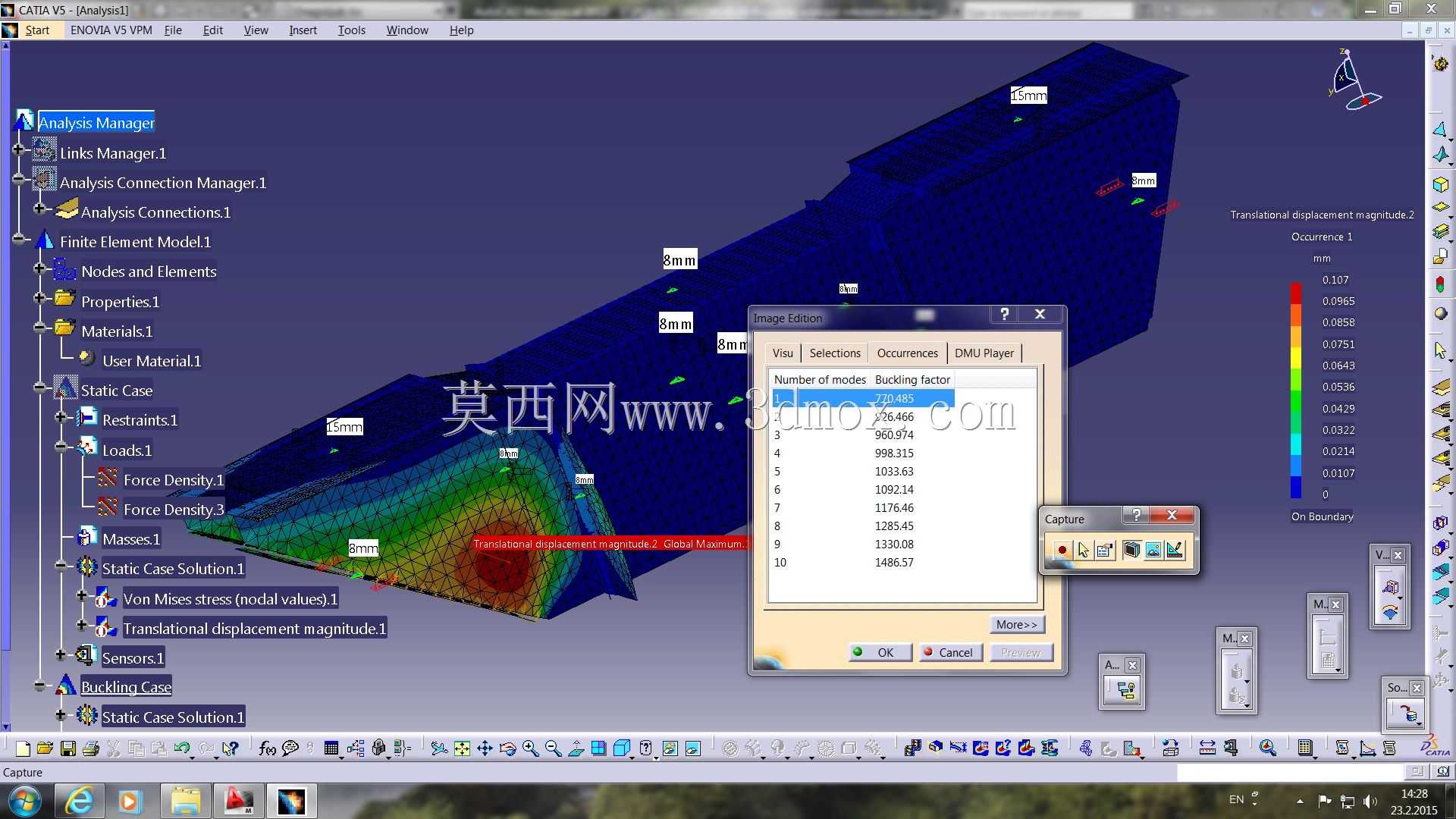Save the analysis with the floppy icon

point(68,749)
